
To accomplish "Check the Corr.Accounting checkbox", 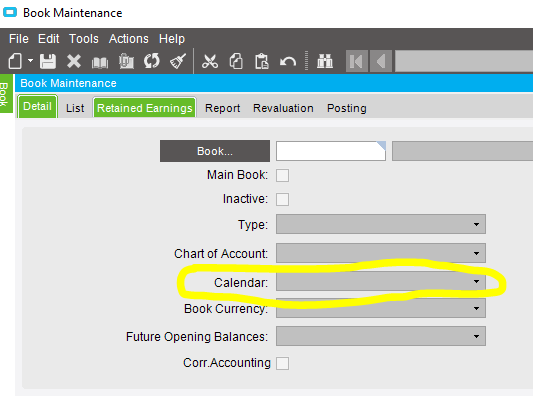I will click(x=282, y=363).
